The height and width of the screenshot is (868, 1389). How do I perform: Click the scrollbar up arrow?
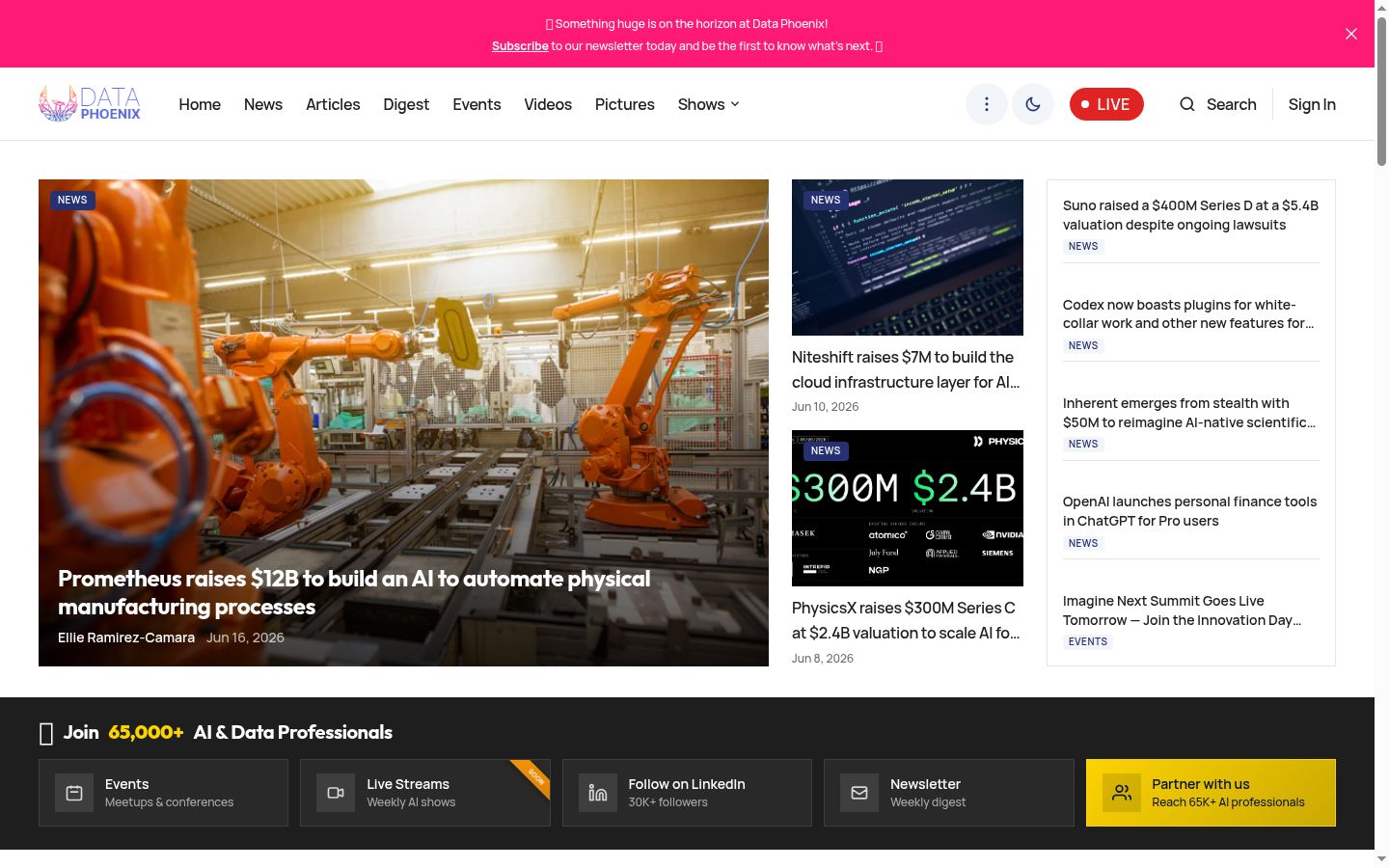pyautogui.click(x=1381, y=8)
